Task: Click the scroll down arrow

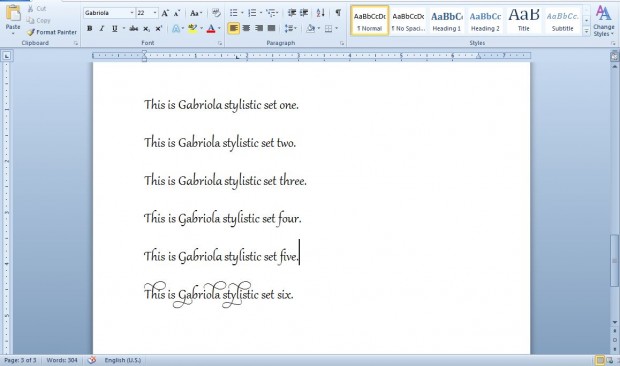Action: tap(614, 322)
